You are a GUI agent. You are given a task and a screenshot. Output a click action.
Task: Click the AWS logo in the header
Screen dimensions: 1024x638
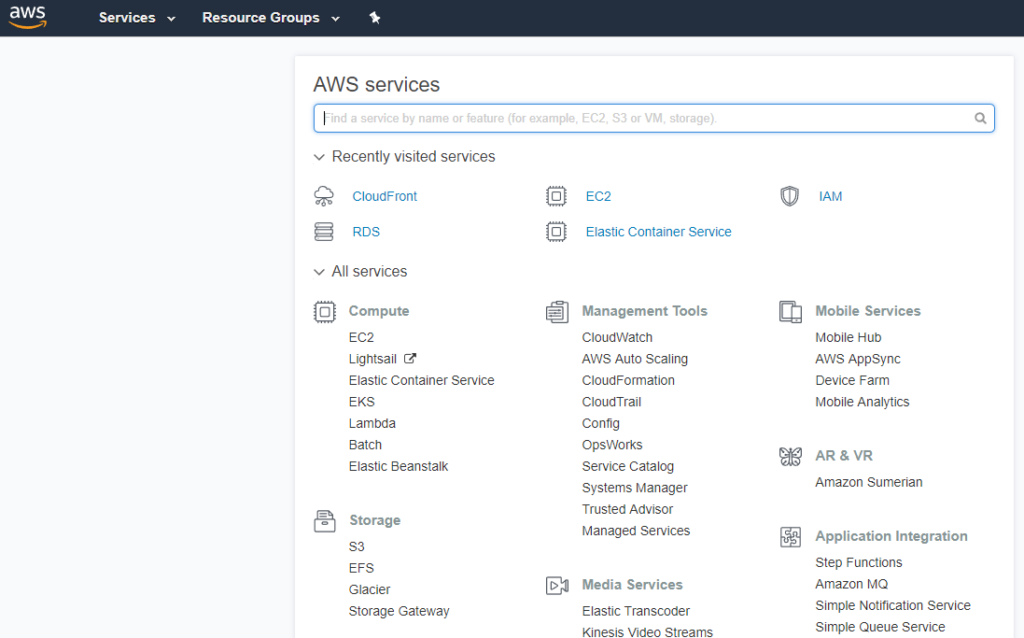coord(27,18)
